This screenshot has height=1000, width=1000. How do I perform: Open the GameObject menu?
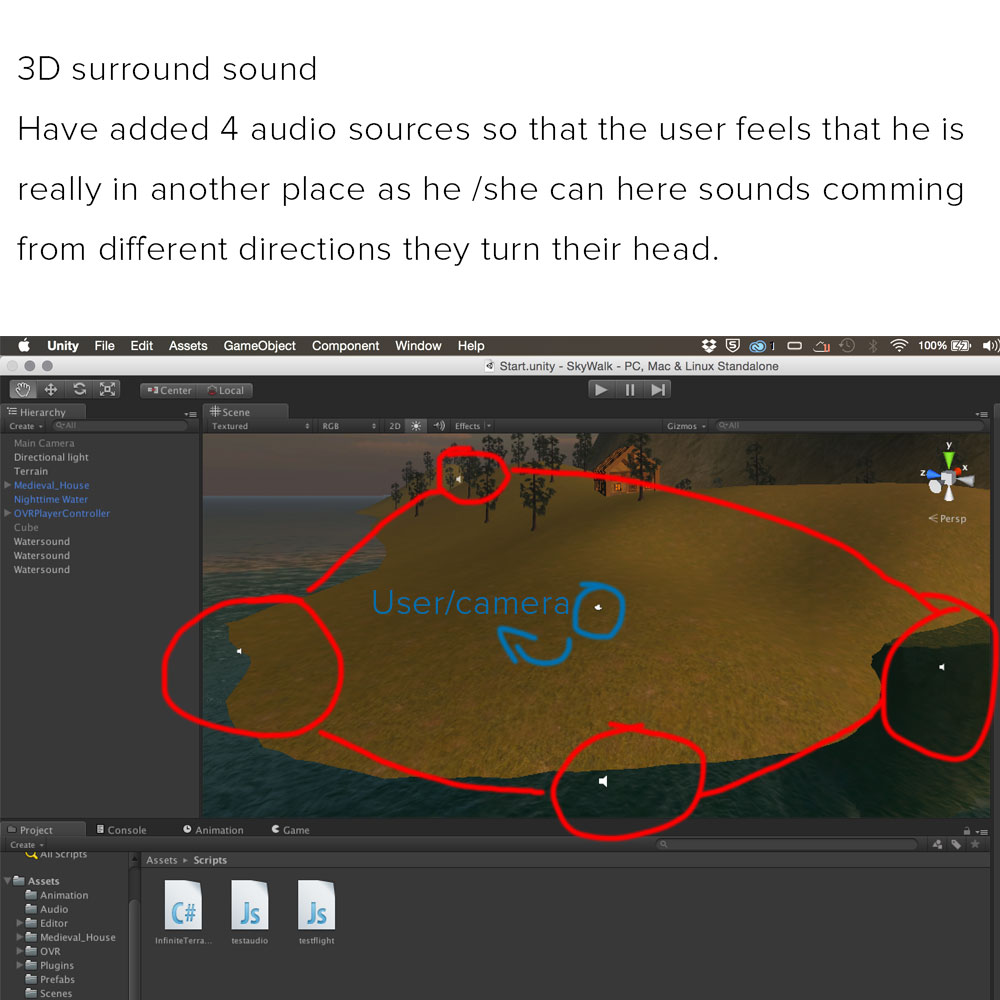tap(259, 346)
